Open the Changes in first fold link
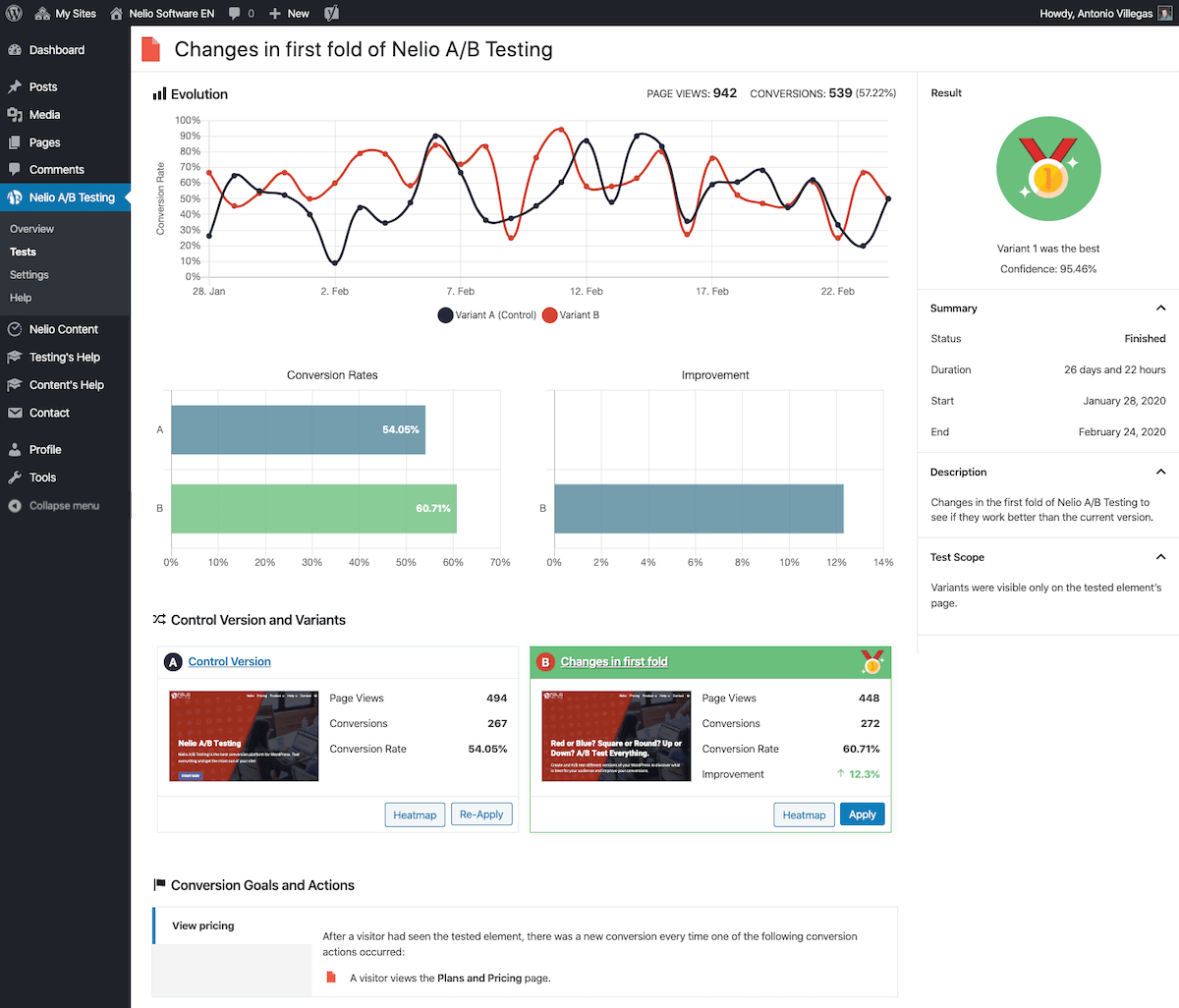The height and width of the screenshot is (1008, 1179). point(614,662)
